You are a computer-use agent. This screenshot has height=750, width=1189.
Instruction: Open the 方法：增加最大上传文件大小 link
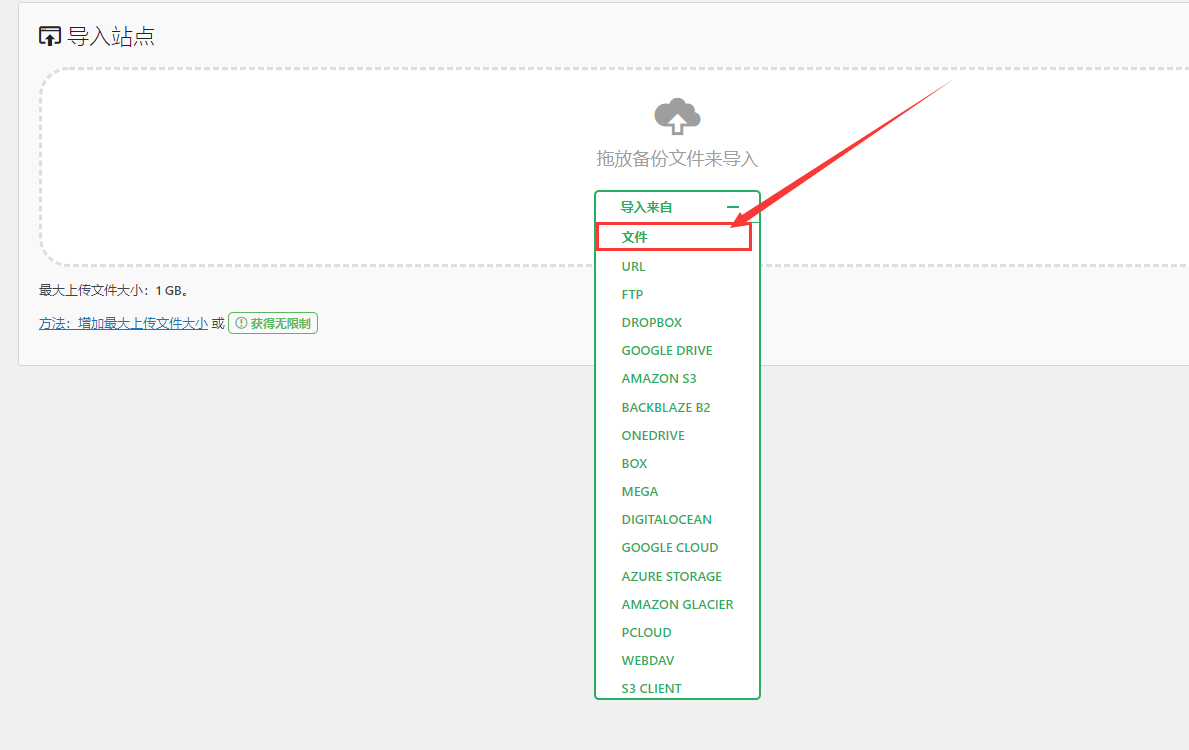click(x=124, y=323)
